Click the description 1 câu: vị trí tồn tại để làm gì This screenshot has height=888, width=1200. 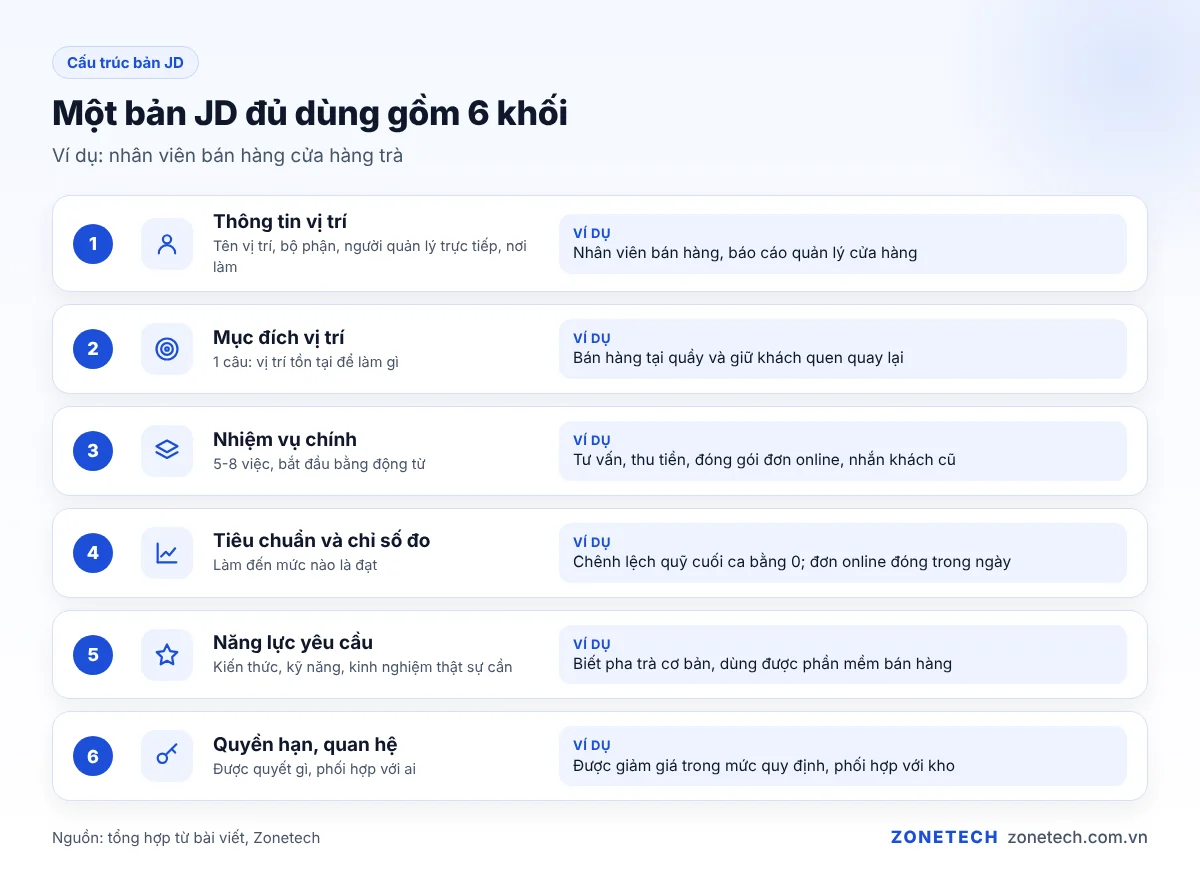(306, 362)
